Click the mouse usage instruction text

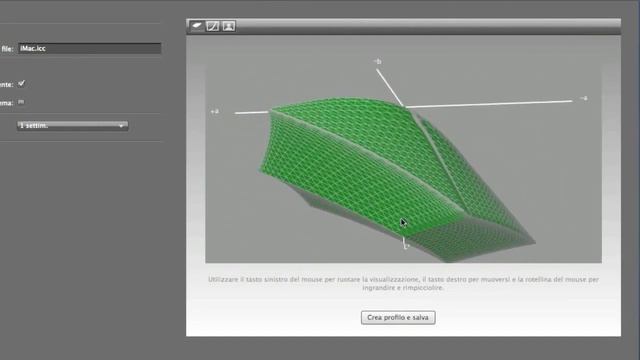pos(403,284)
